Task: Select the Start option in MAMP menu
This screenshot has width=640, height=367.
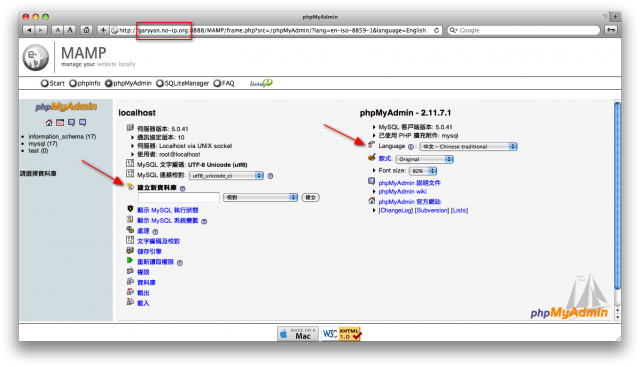Action: (53, 83)
